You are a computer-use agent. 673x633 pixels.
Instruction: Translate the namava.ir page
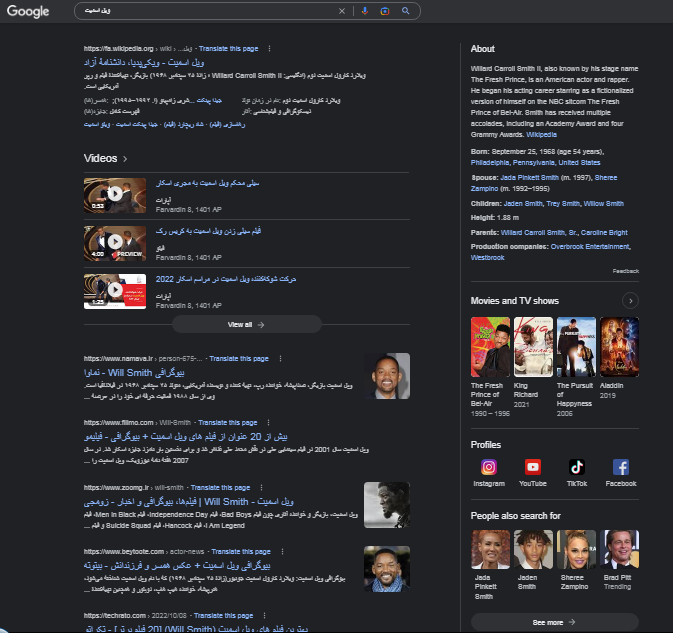click(x=239, y=358)
